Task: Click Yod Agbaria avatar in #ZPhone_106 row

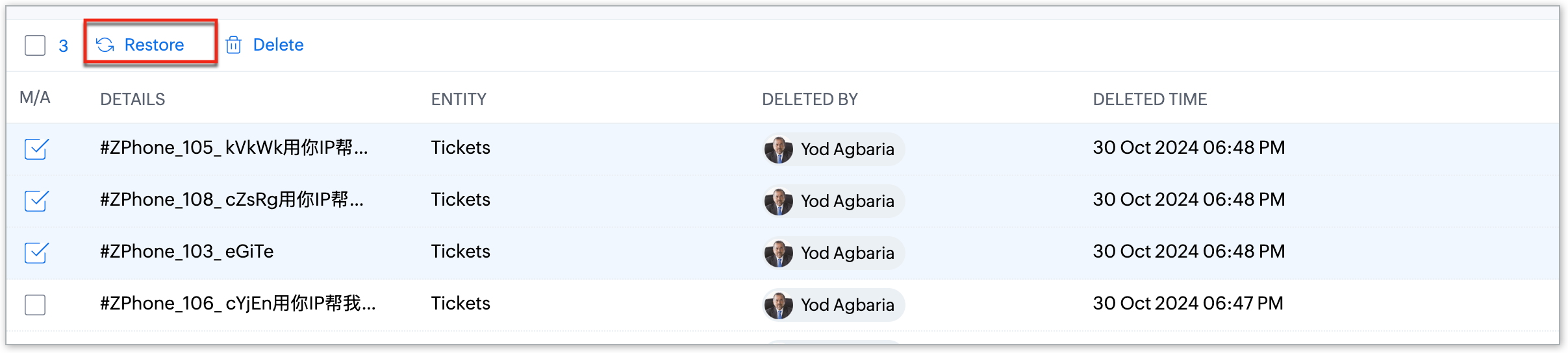Action: point(778,305)
